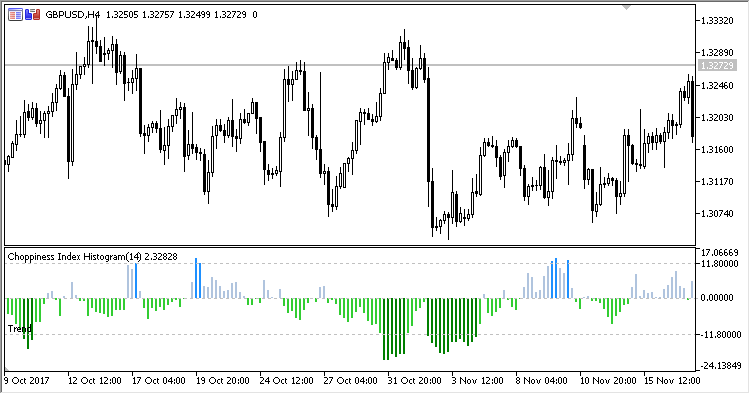Image resolution: width=750 pixels, height=394 pixels.
Task: Click the 3 Nov 12:00 time label
Action: 478,381
